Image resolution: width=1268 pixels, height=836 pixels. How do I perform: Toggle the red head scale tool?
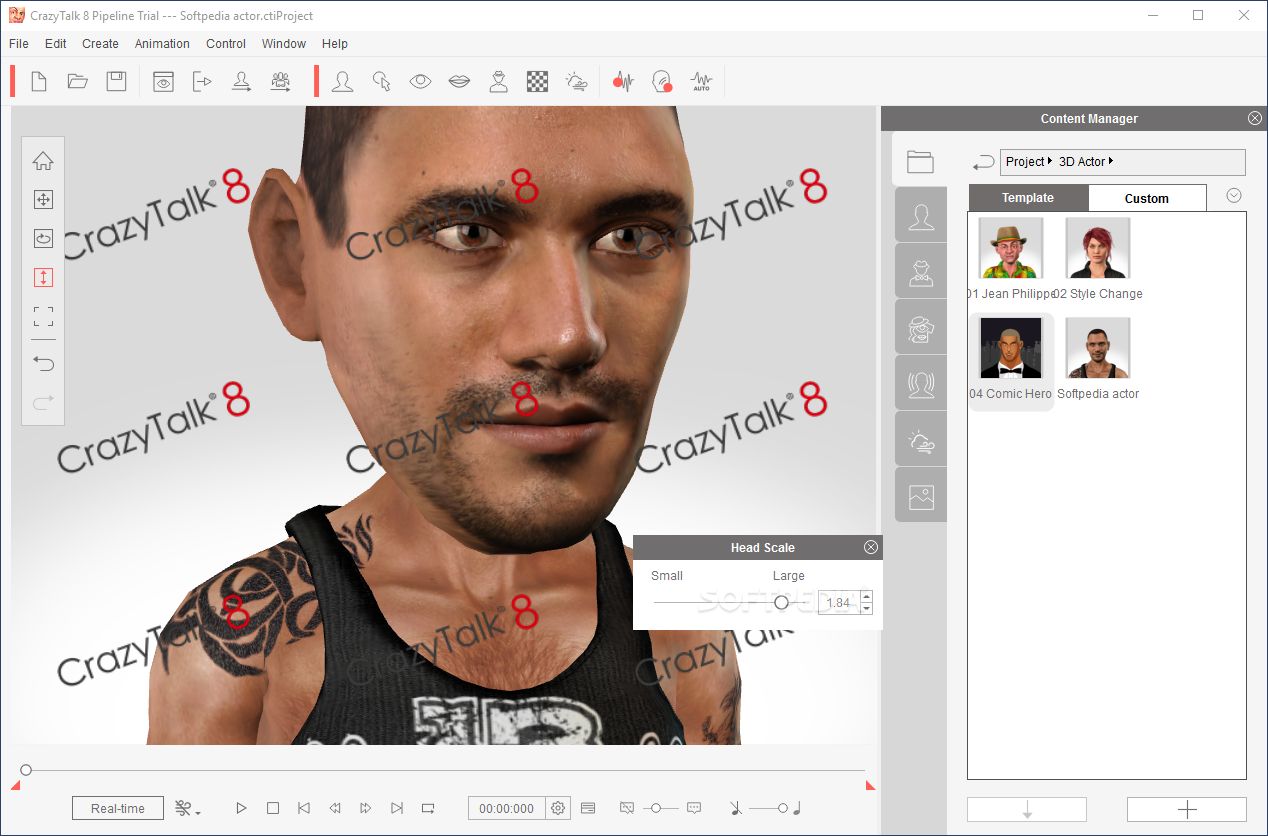click(43, 278)
